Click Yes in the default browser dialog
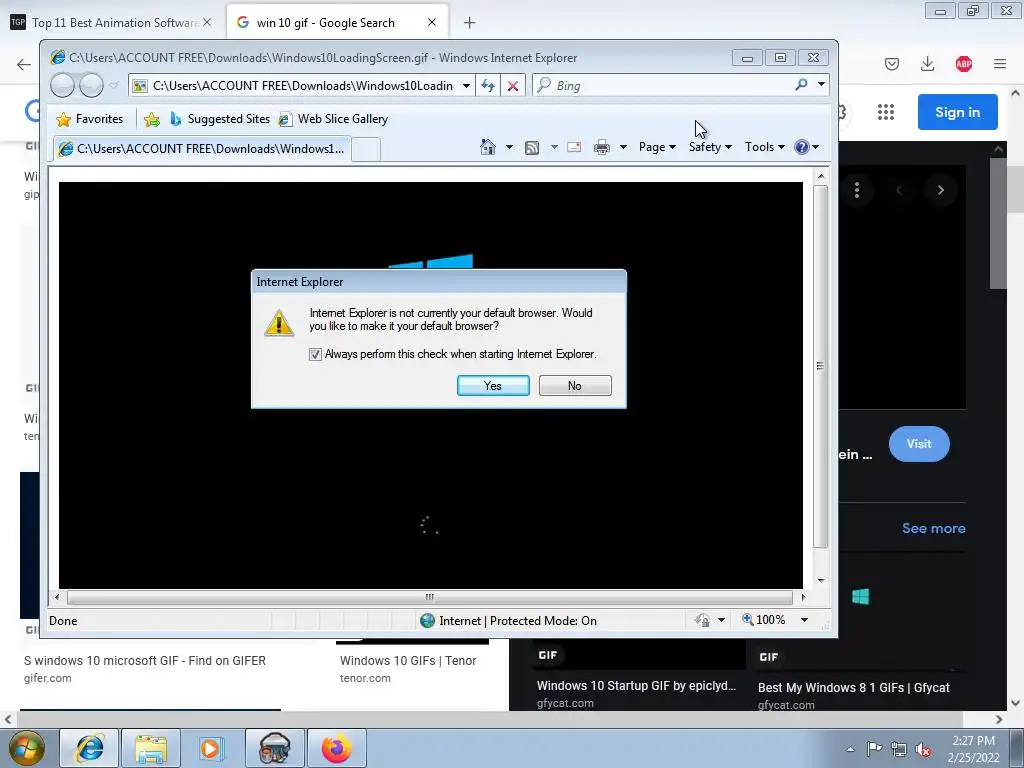The width and height of the screenshot is (1024, 768). [493, 385]
